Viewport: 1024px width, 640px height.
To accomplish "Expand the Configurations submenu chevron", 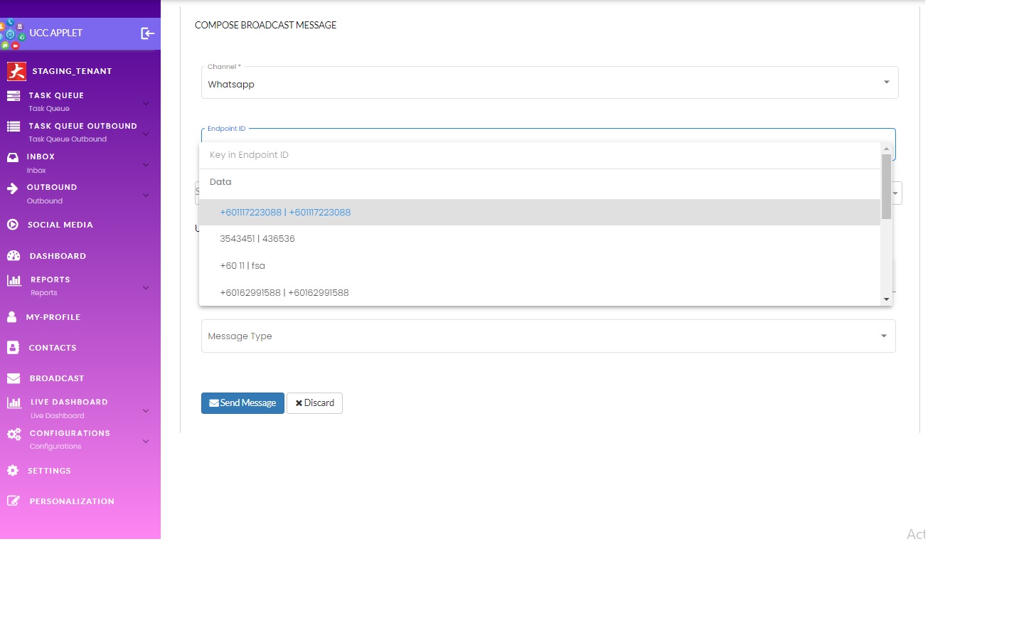I will point(146,440).
